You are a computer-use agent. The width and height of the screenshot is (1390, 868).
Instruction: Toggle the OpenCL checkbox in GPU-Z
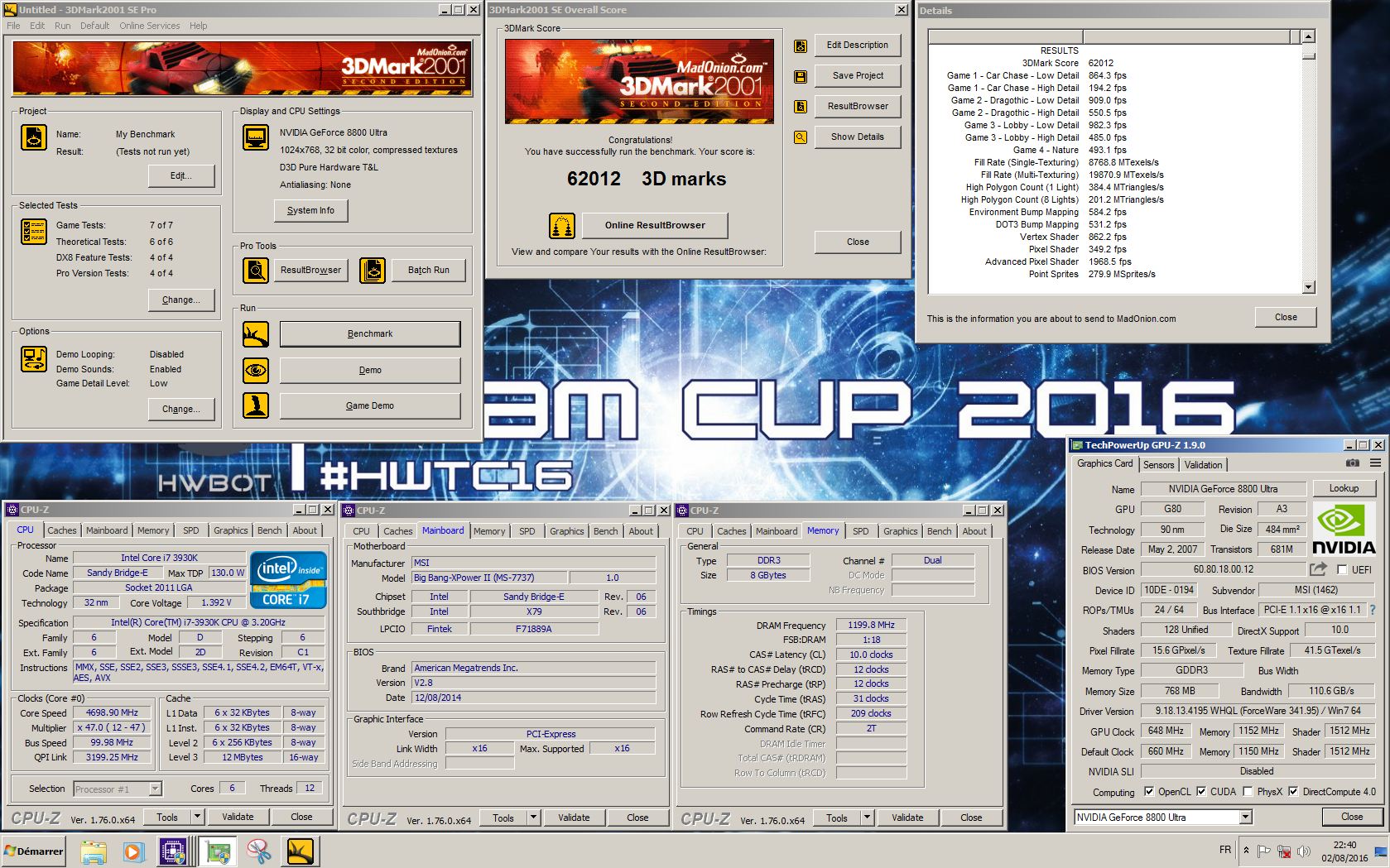click(1149, 791)
